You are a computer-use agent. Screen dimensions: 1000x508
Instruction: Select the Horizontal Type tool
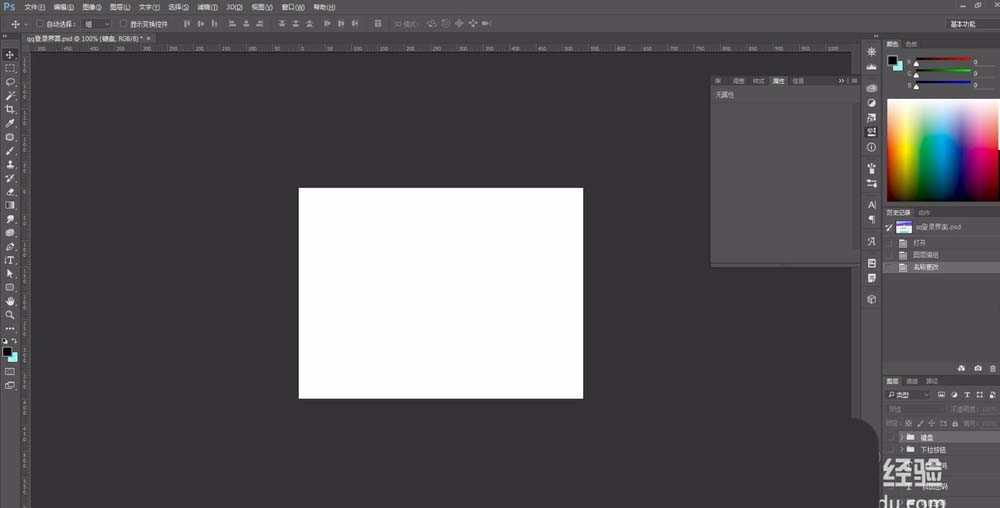click(10, 260)
